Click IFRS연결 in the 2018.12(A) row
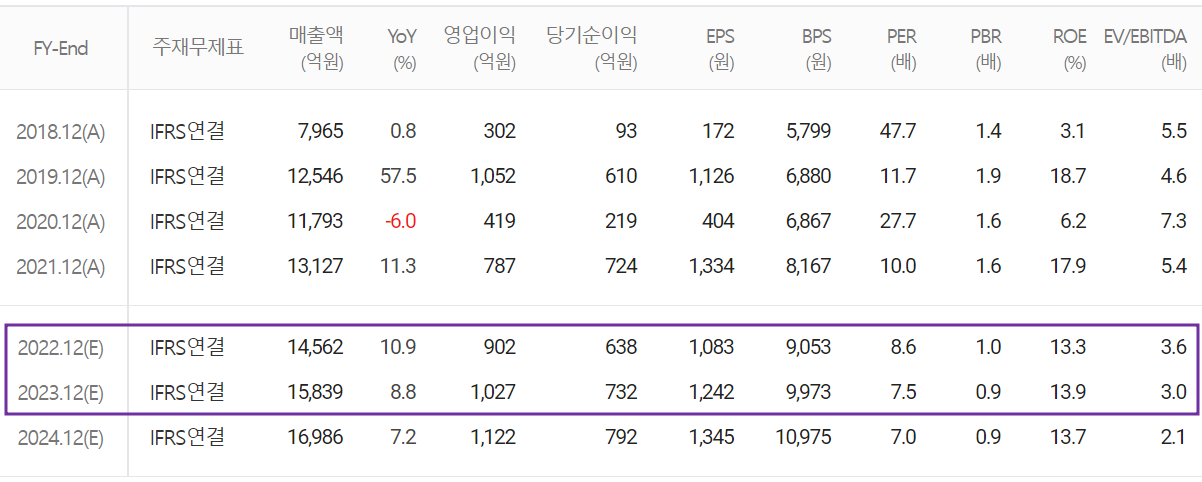 click(187, 131)
